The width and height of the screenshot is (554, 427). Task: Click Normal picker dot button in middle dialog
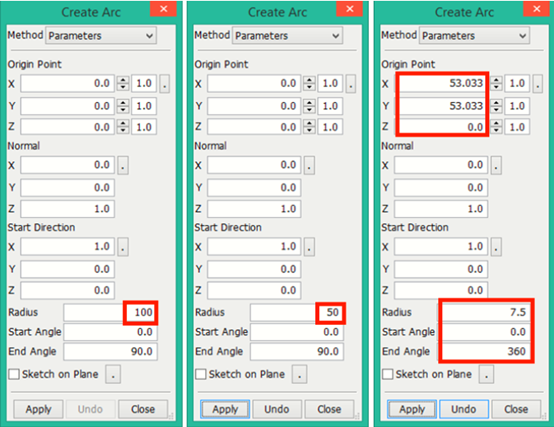point(309,165)
